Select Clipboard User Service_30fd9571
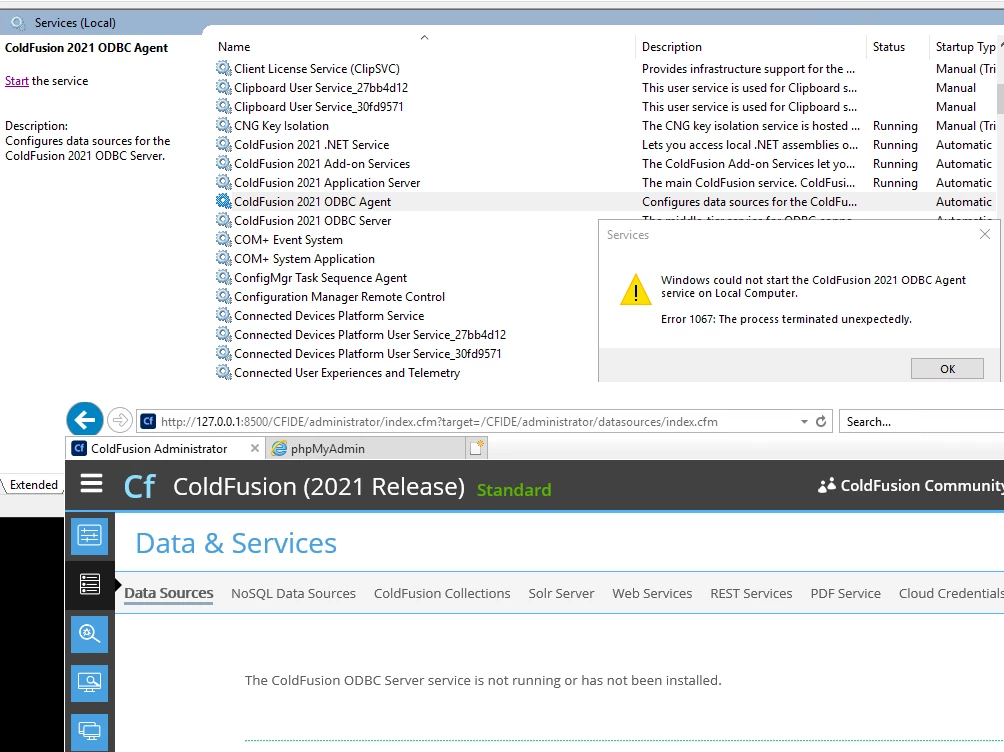The height and width of the screenshot is (752, 1004). point(319,106)
